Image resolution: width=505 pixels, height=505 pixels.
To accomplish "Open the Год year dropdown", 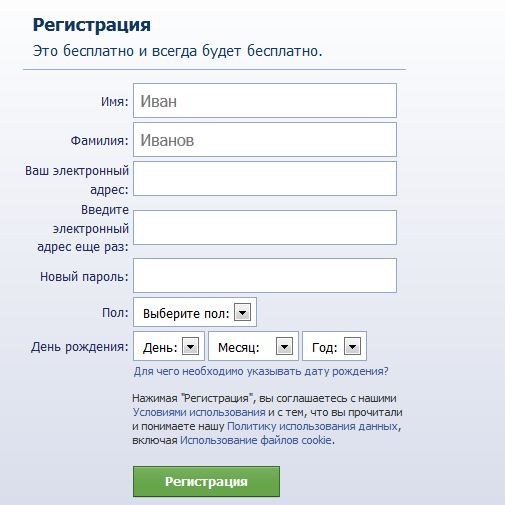I will click(x=334, y=346).
